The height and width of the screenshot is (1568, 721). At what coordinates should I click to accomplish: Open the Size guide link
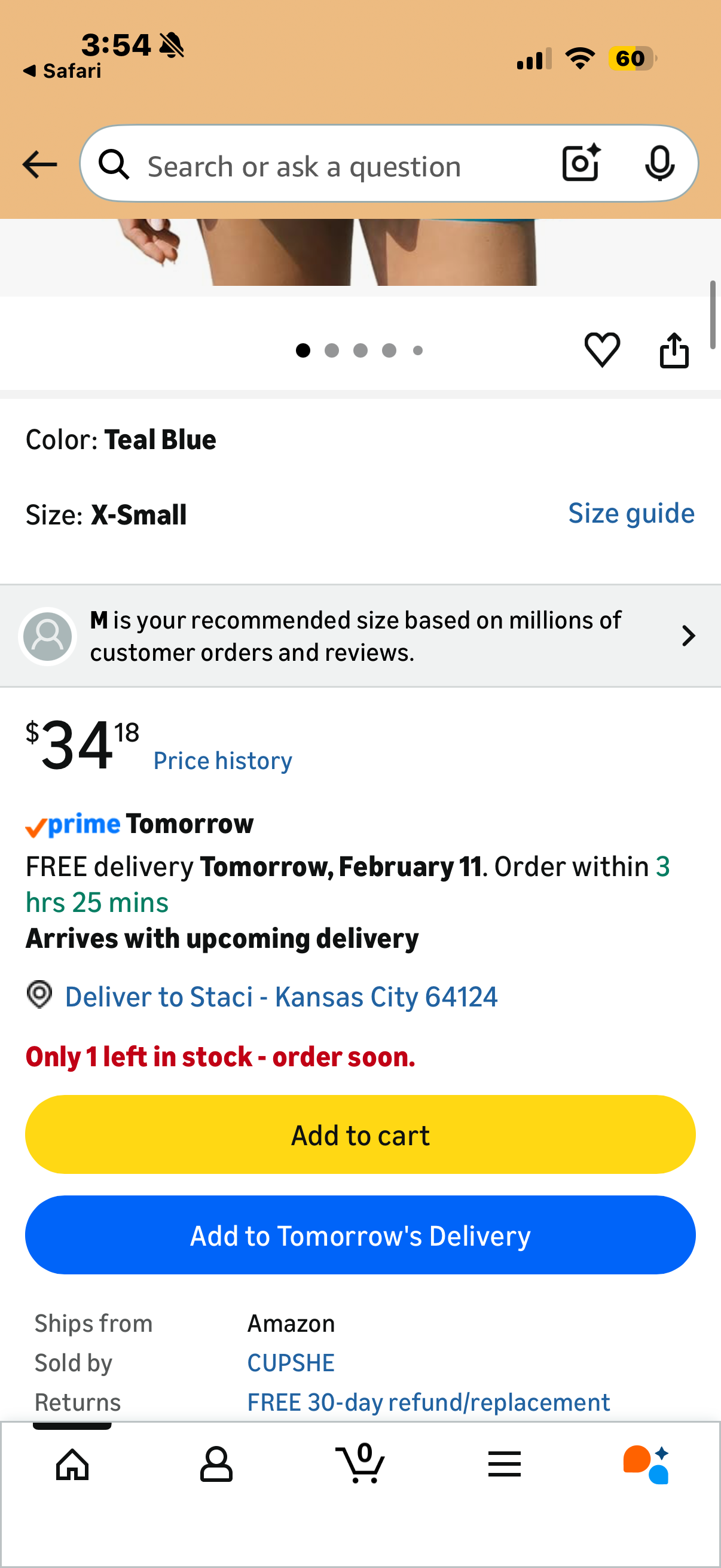(x=631, y=514)
